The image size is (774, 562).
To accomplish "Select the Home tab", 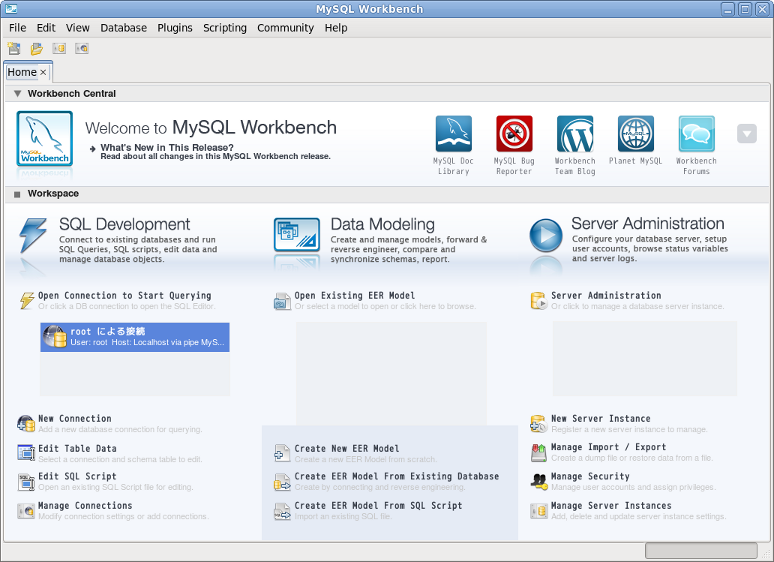I will 22,72.
